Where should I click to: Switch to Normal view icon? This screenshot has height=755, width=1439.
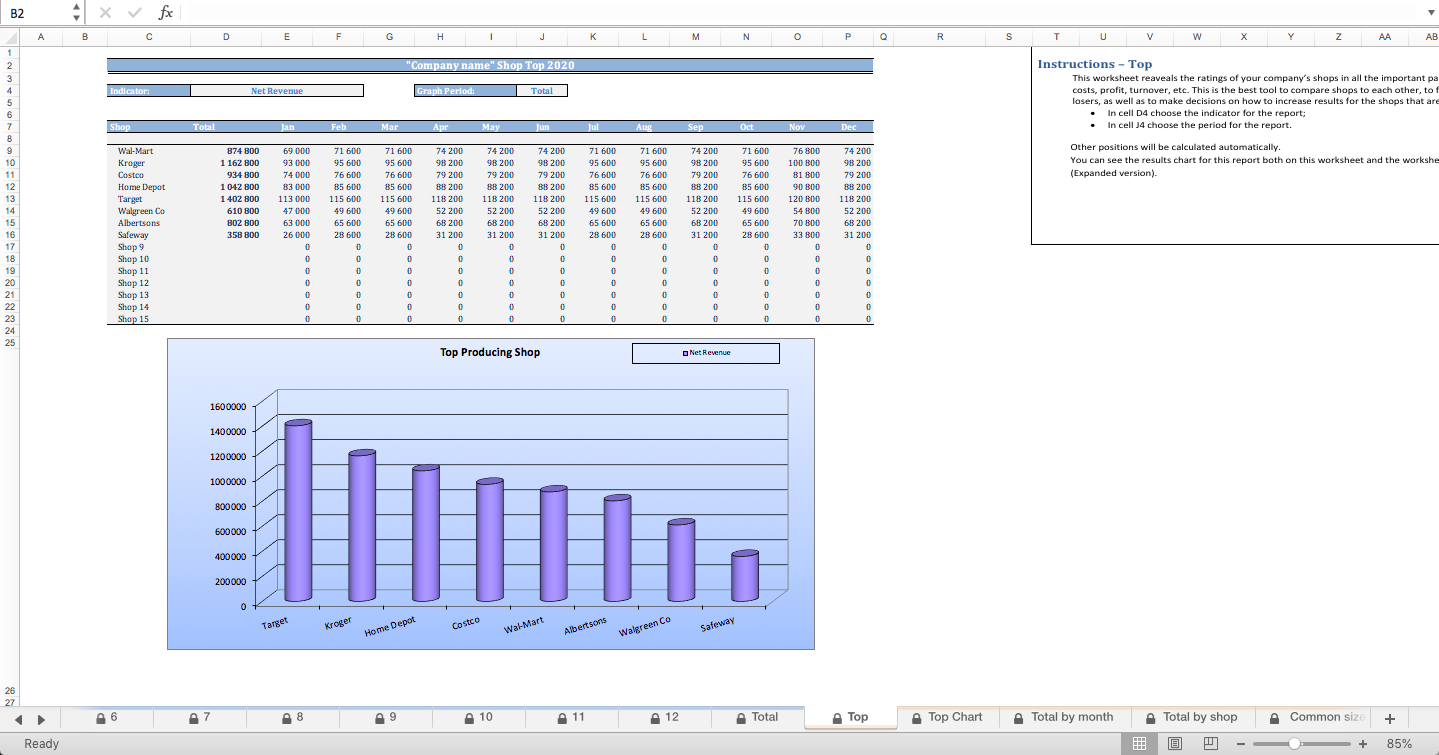click(x=1139, y=743)
